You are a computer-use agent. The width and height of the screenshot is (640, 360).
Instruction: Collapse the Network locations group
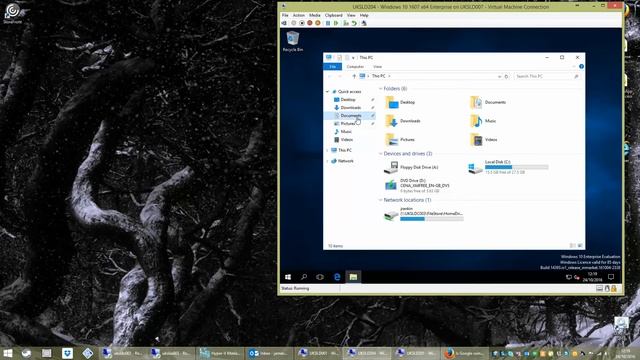click(381, 200)
